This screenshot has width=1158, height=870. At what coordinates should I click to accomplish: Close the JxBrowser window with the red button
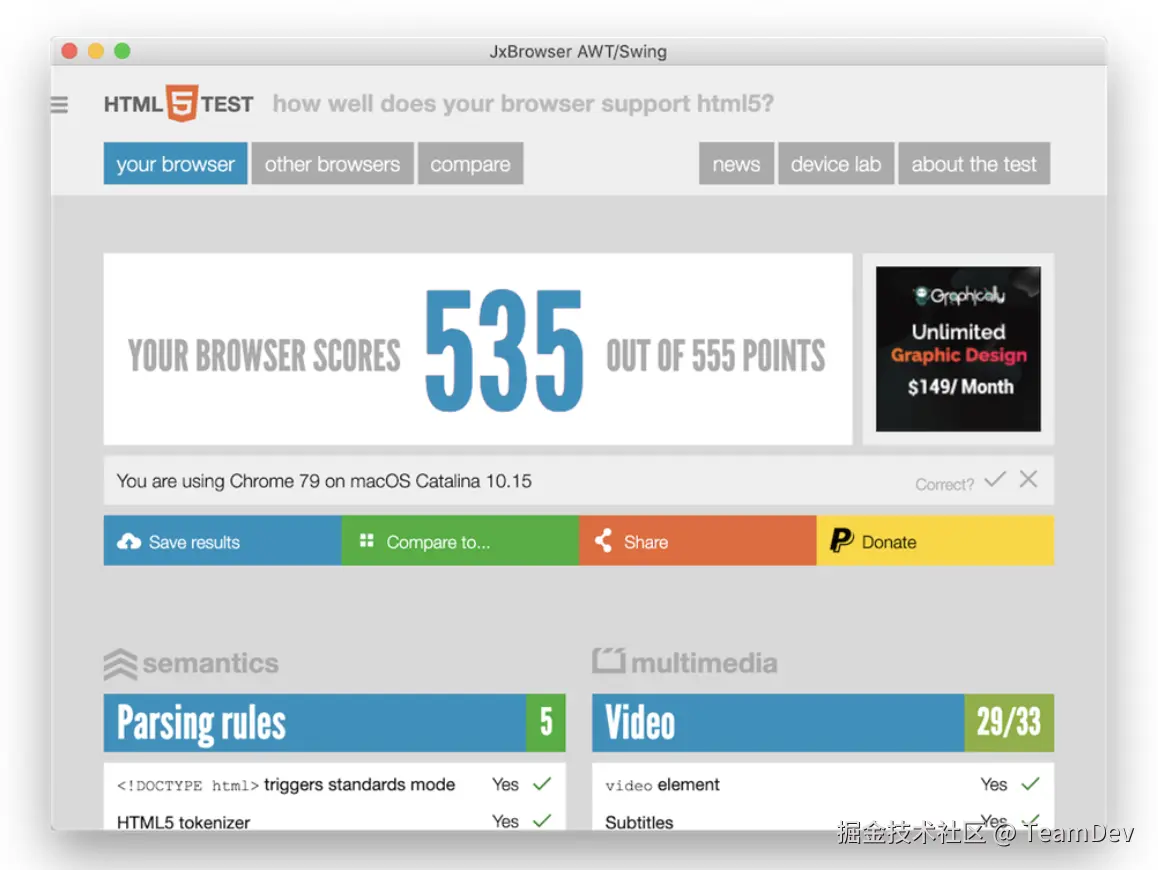pos(69,51)
